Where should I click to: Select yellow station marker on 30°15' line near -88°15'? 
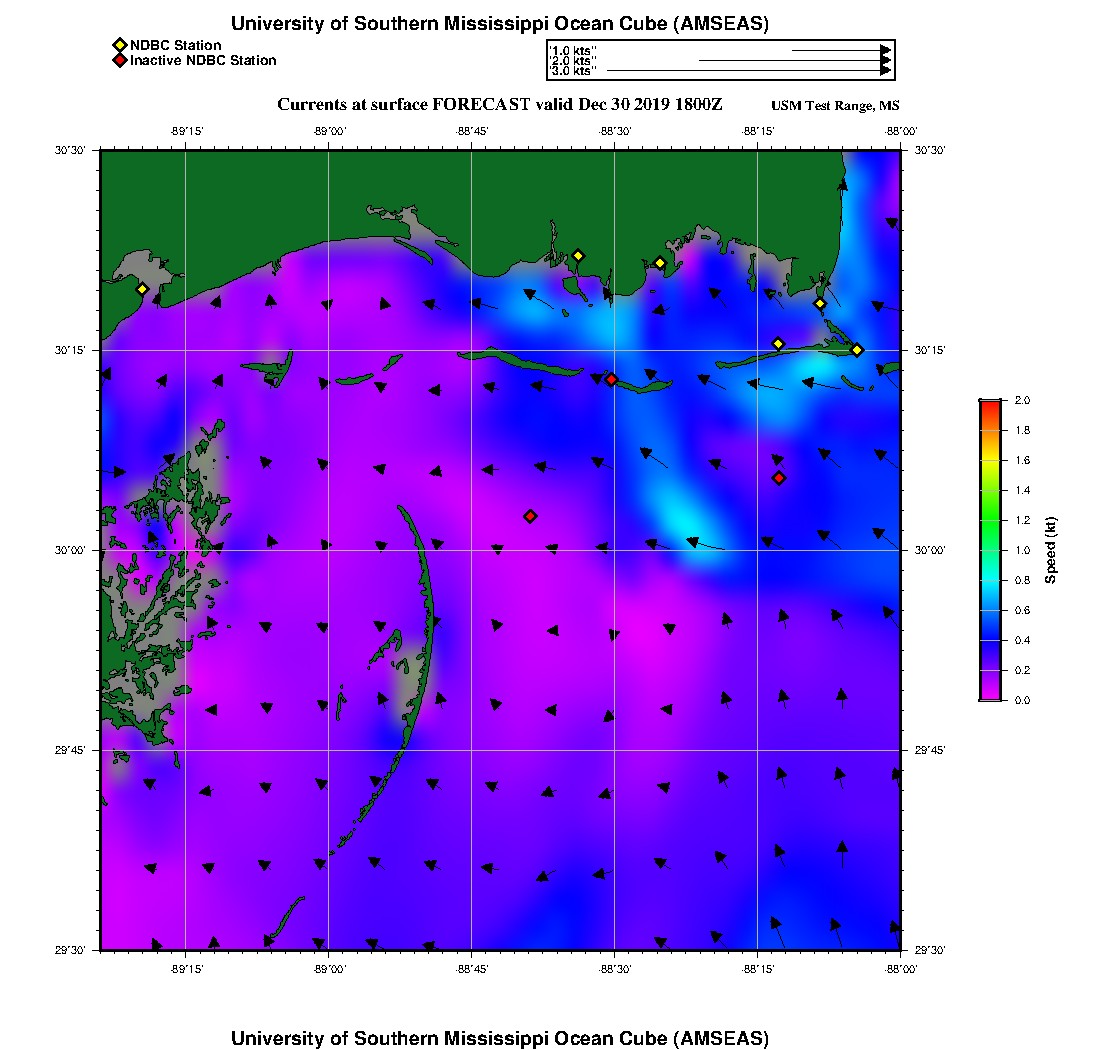pos(778,344)
